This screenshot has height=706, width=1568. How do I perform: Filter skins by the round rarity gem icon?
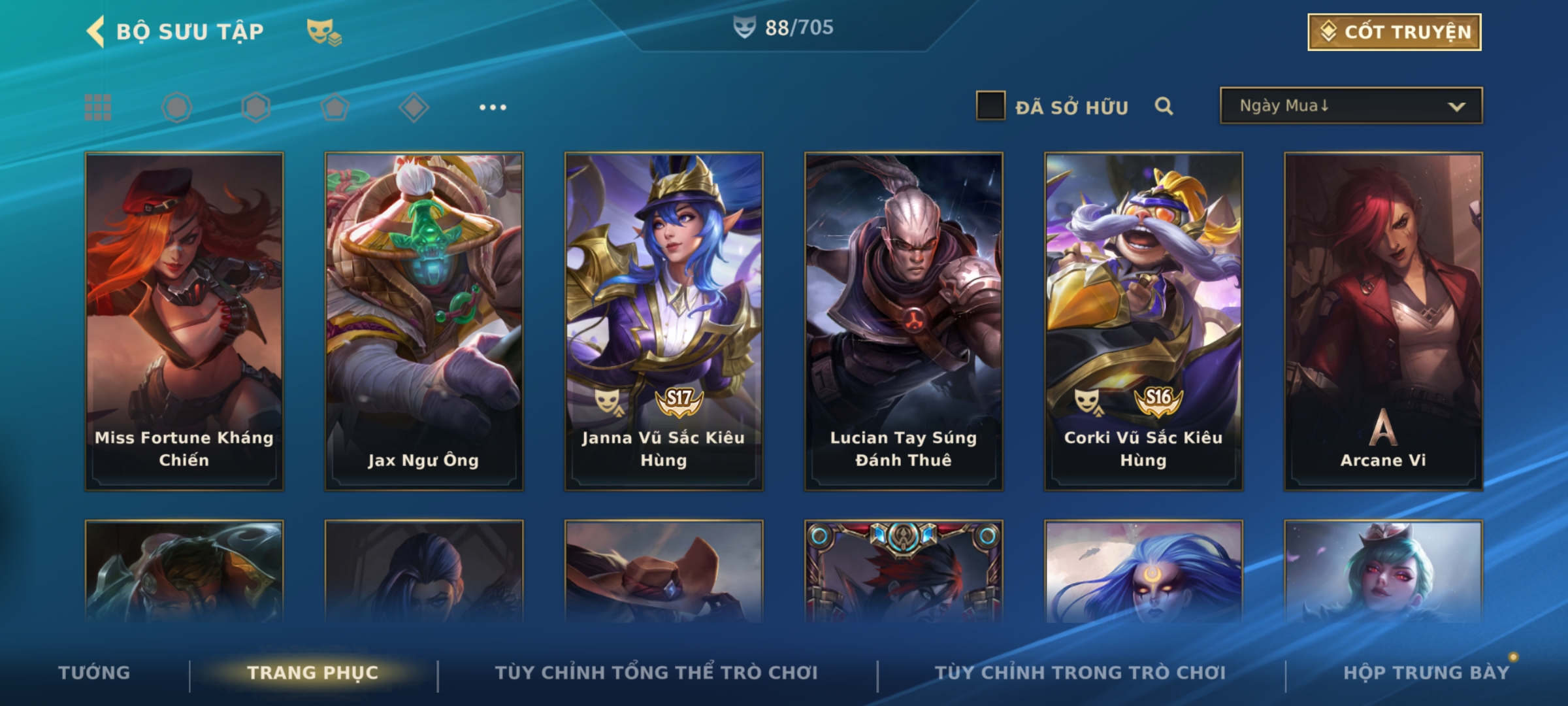(x=177, y=107)
